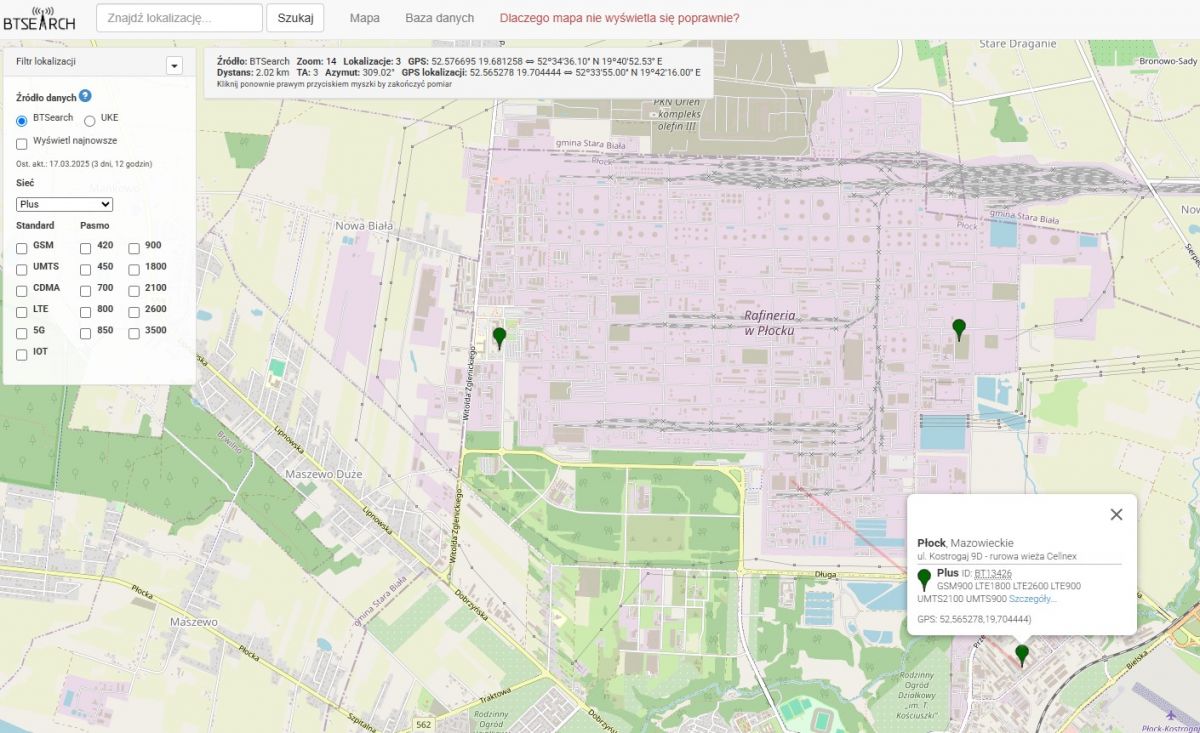Tick the 420 band checkbox
Image resolution: width=1200 pixels, height=733 pixels.
click(x=86, y=247)
